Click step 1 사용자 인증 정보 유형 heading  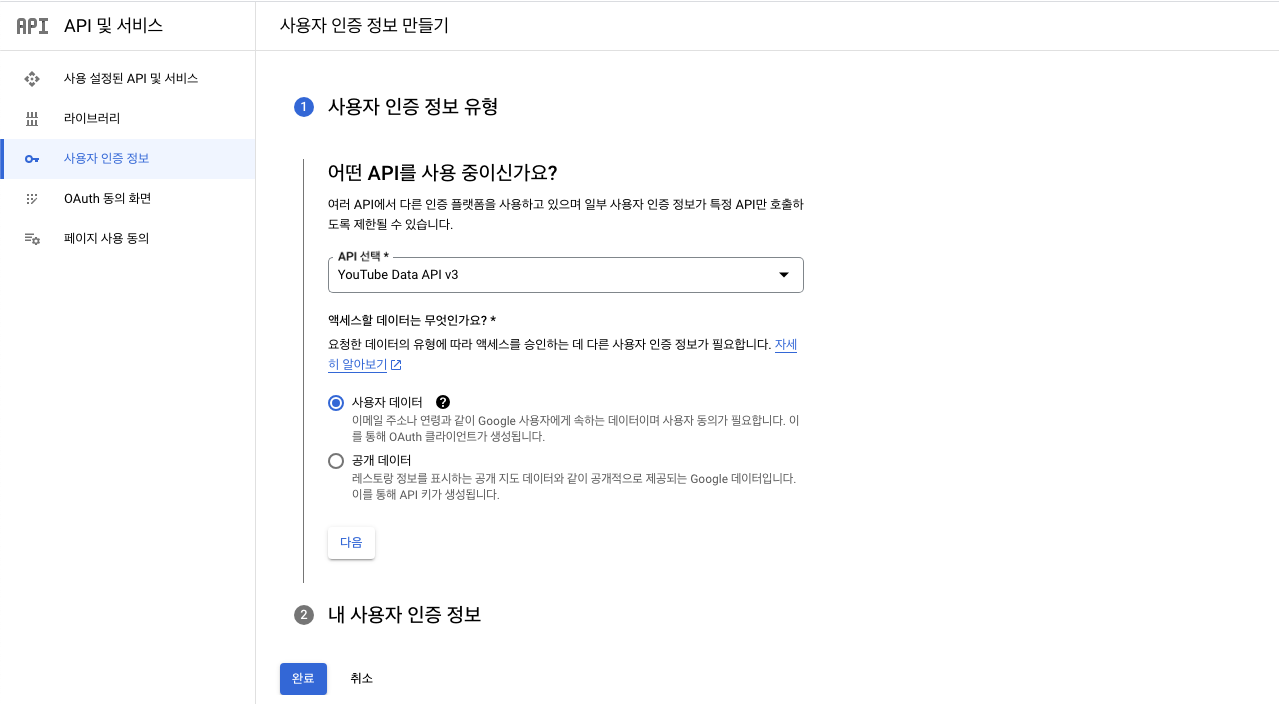click(413, 107)
